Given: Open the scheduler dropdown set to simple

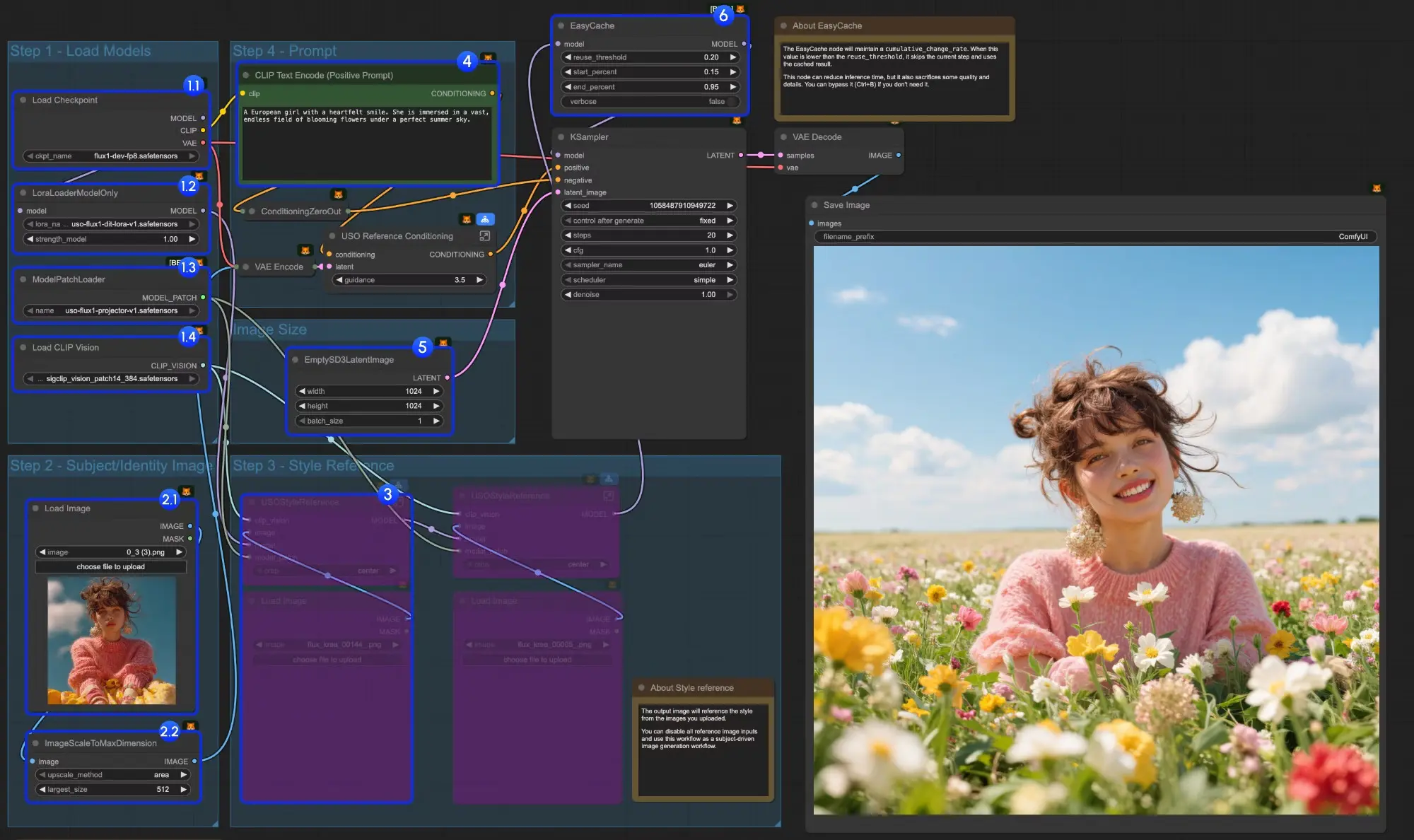Looking at the screenshot, I should (649, 280).
